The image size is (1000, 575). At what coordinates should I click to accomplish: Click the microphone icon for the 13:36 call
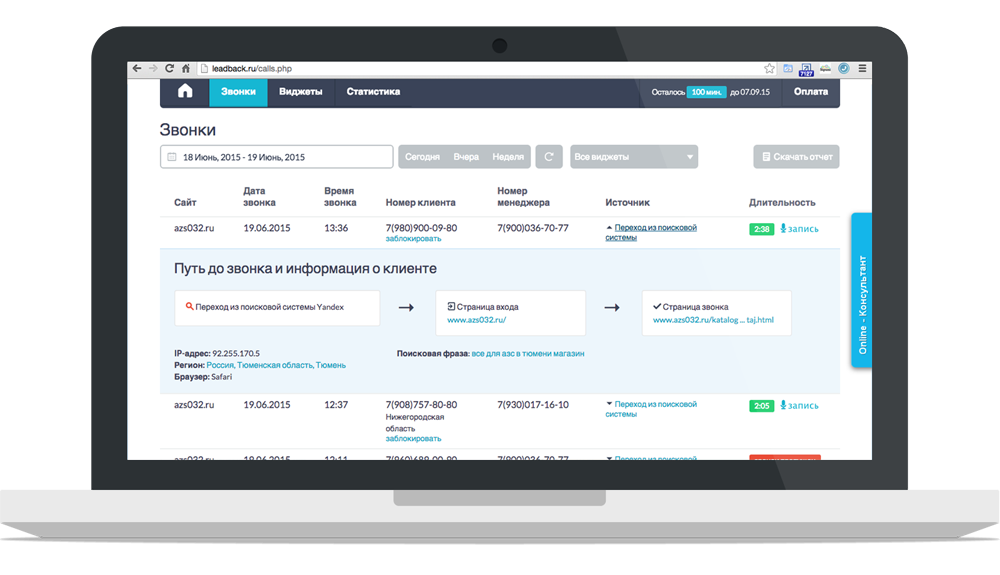pyautogui.click(x=783, y=228)
